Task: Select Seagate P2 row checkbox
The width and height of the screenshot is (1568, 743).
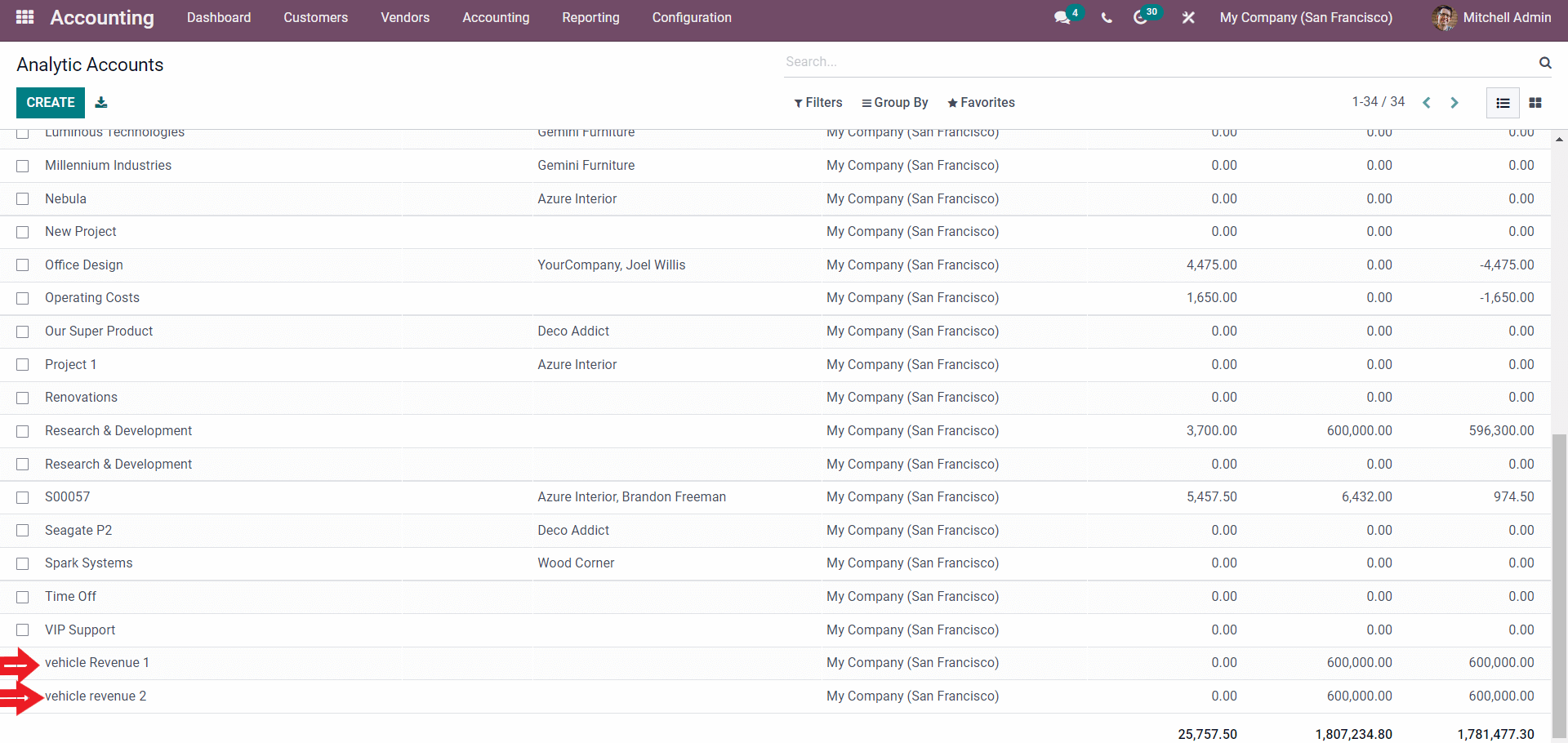Action: (x=23, y=531)
